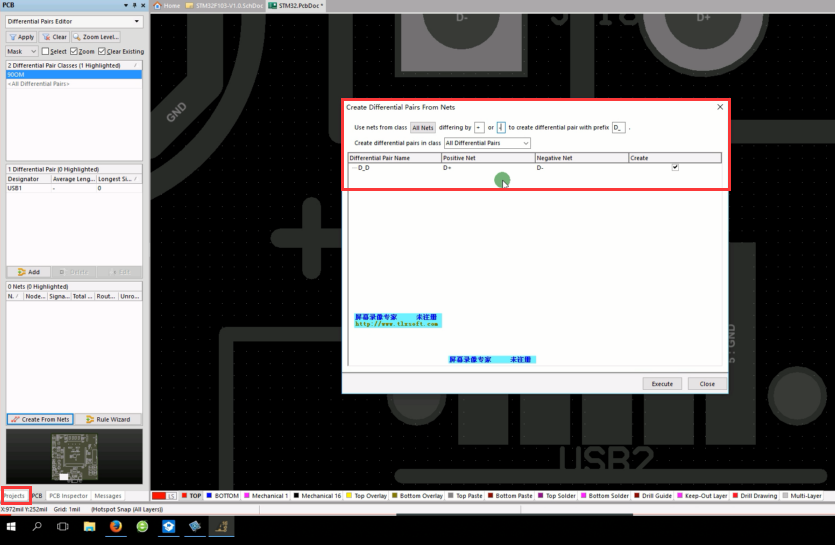The image size is (835, 545).
Task: Click the dialog's Close button
Action: point(707,384)
